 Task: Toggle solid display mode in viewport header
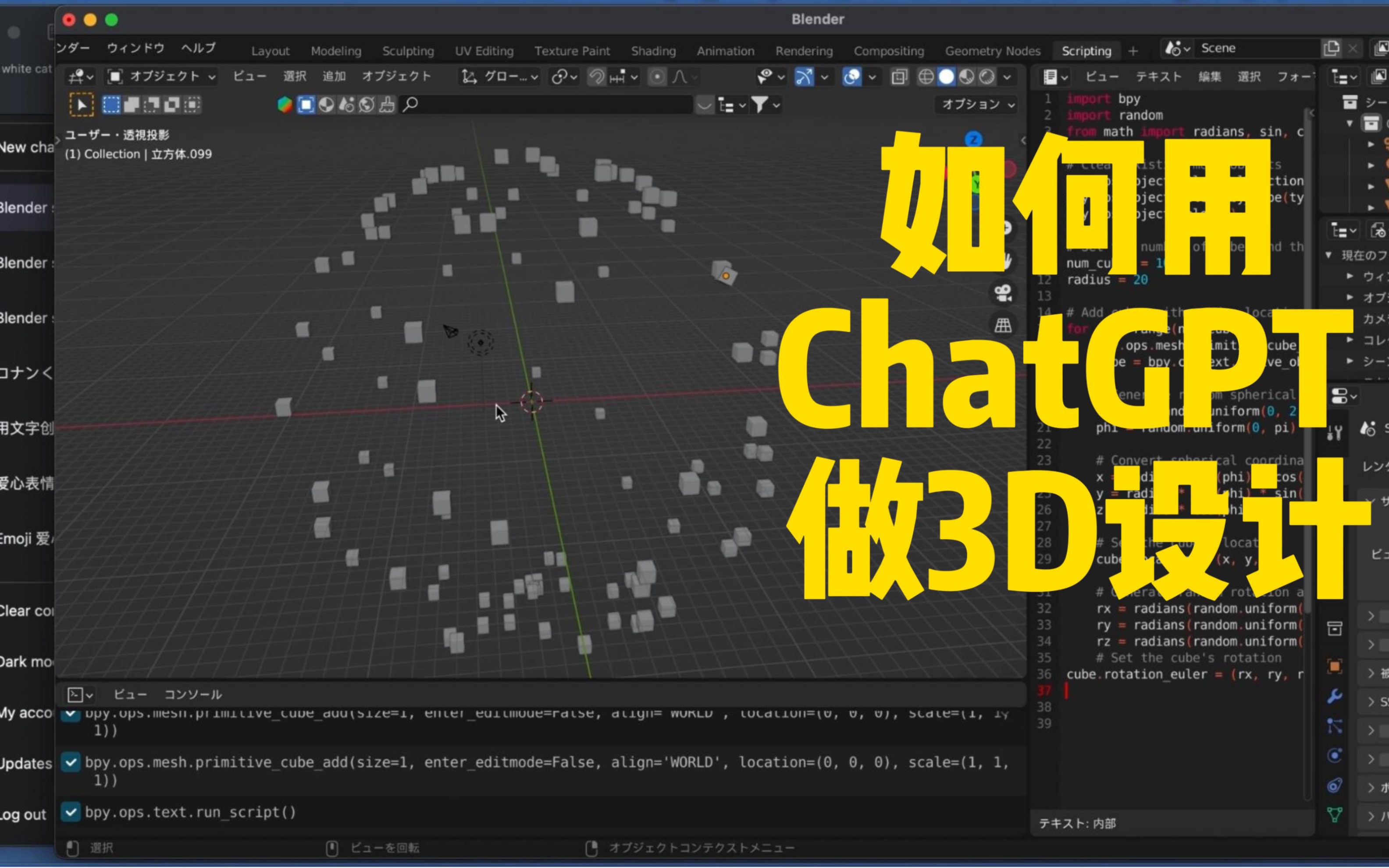[947, 77]
